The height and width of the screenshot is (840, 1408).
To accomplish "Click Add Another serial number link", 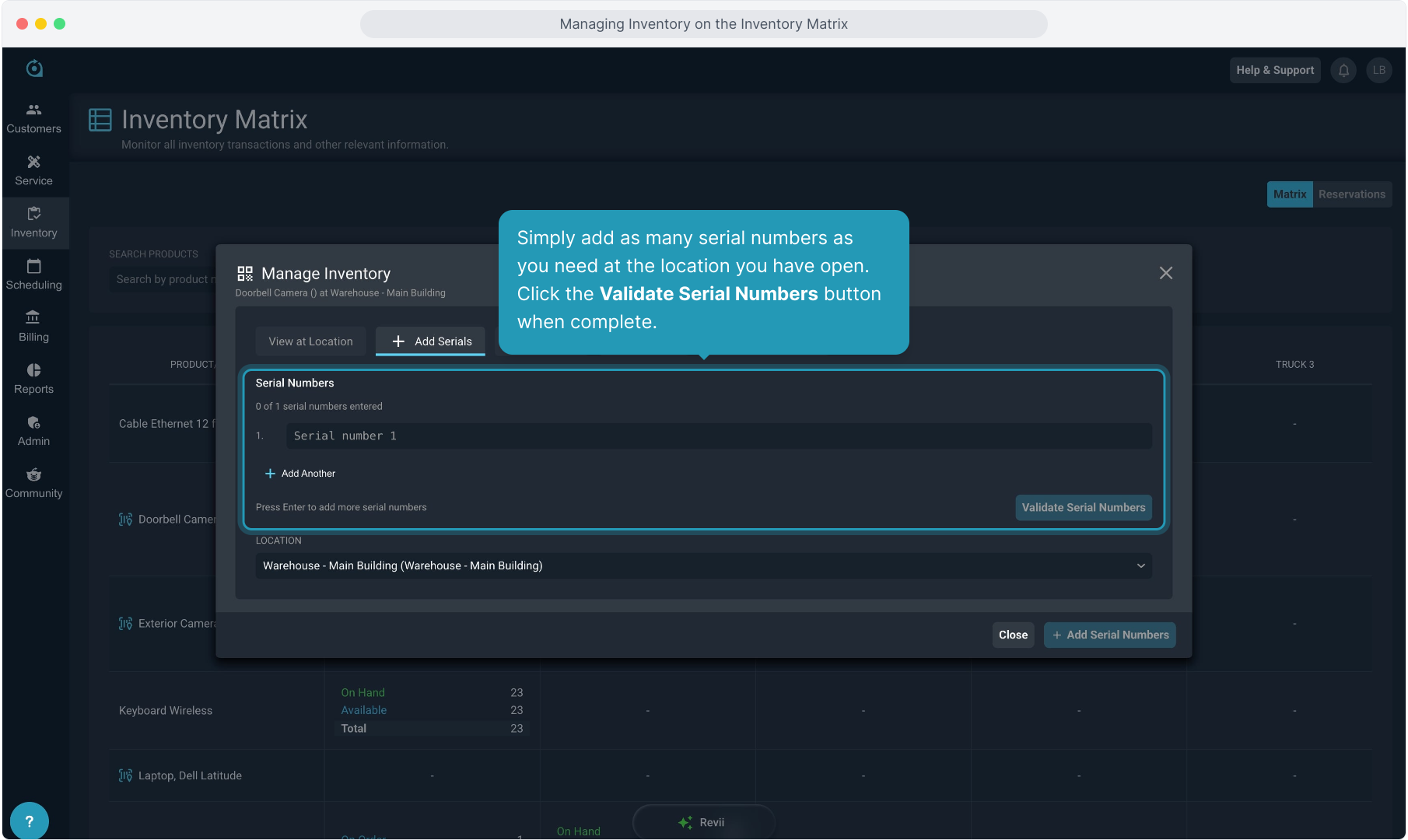I will (300, 474).
